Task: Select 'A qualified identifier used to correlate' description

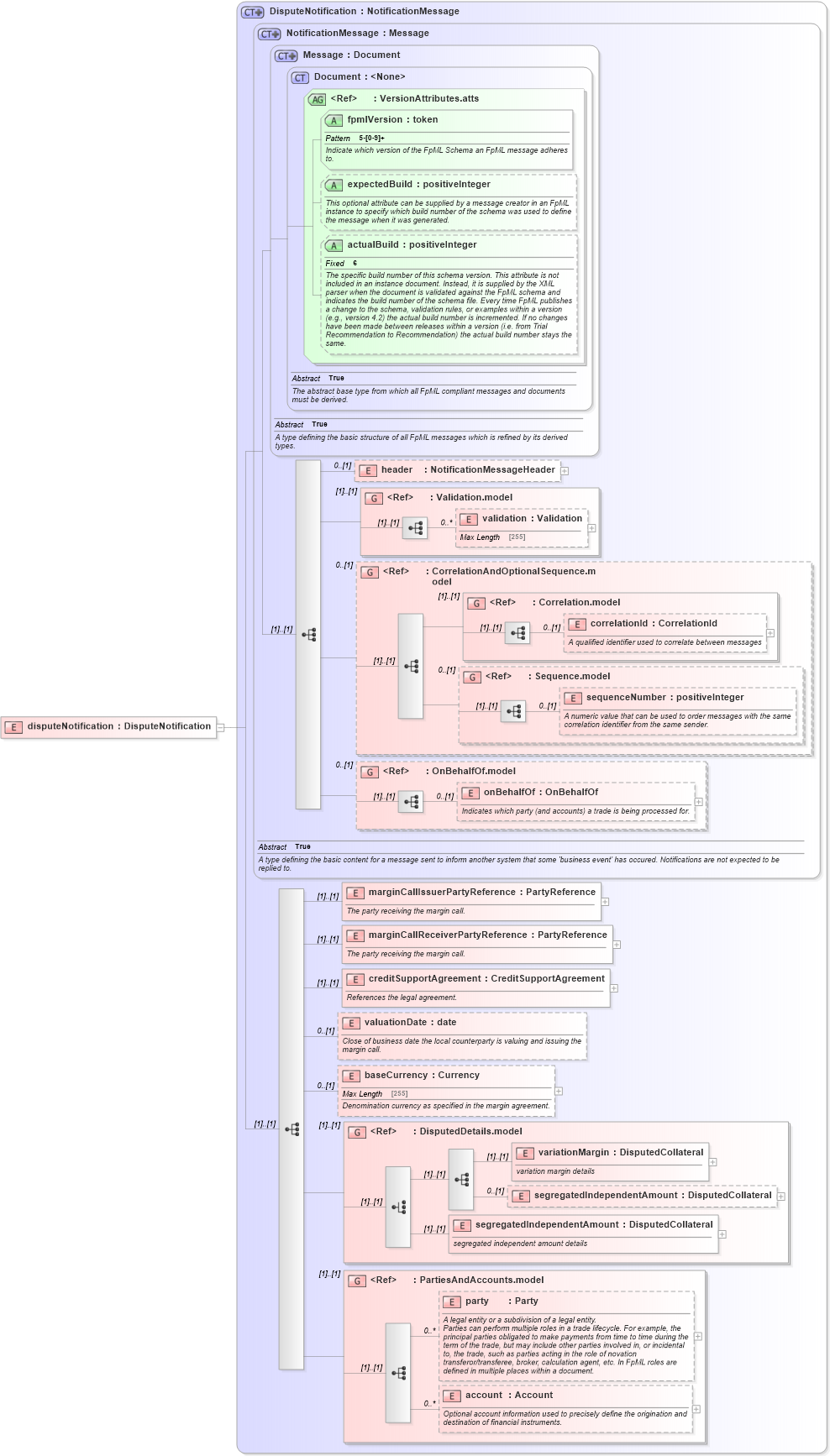Action: (665, 642)
